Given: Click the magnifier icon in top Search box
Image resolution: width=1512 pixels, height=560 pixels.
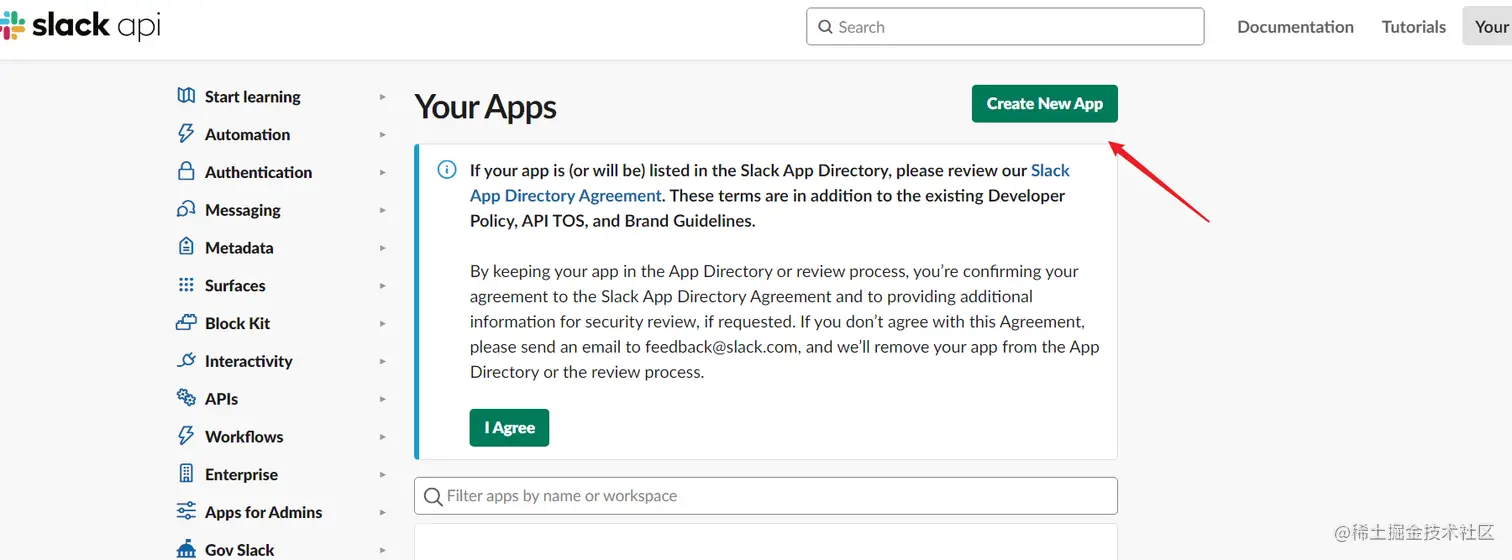Looking at the screenshot, I should point(825,27).
